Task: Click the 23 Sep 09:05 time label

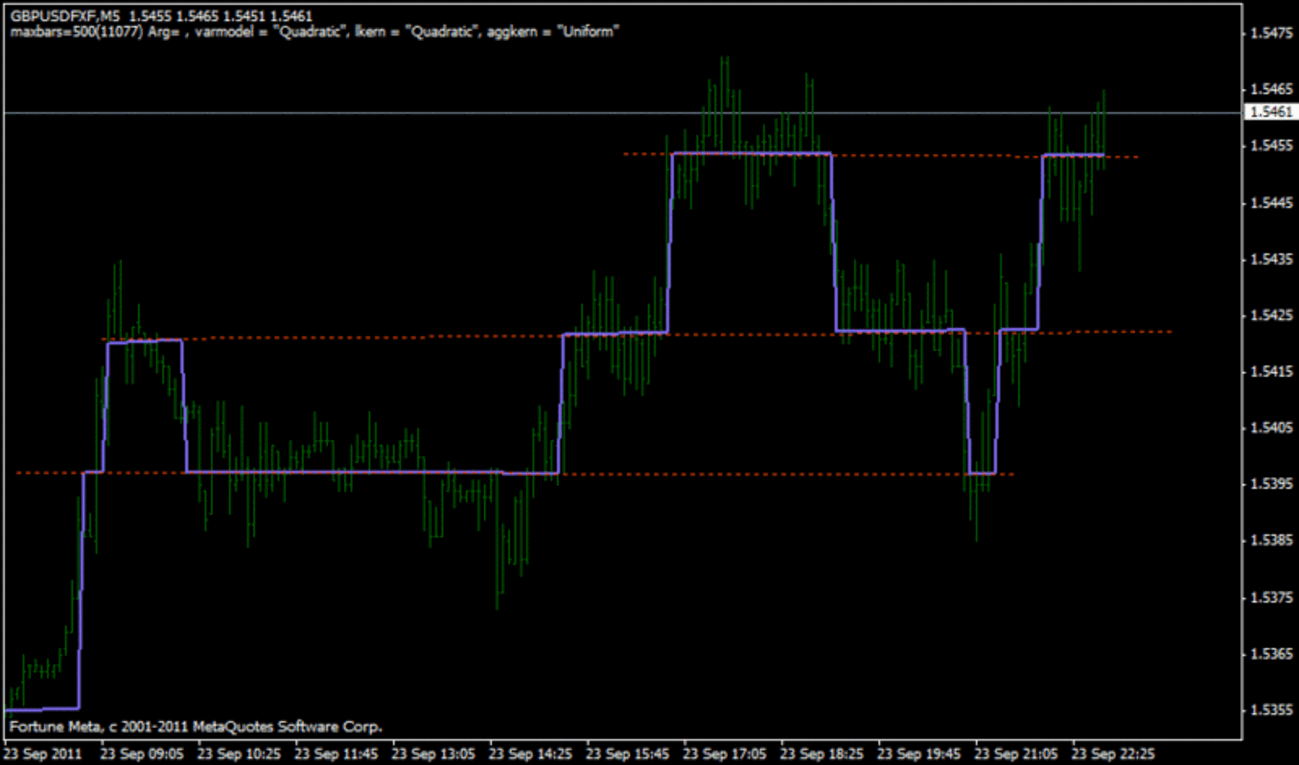Action: (142, 752)
